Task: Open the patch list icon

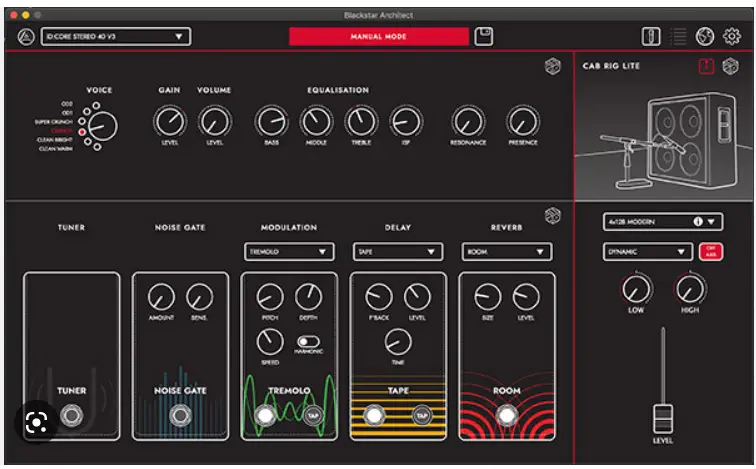Action: (x=678, y=37)
